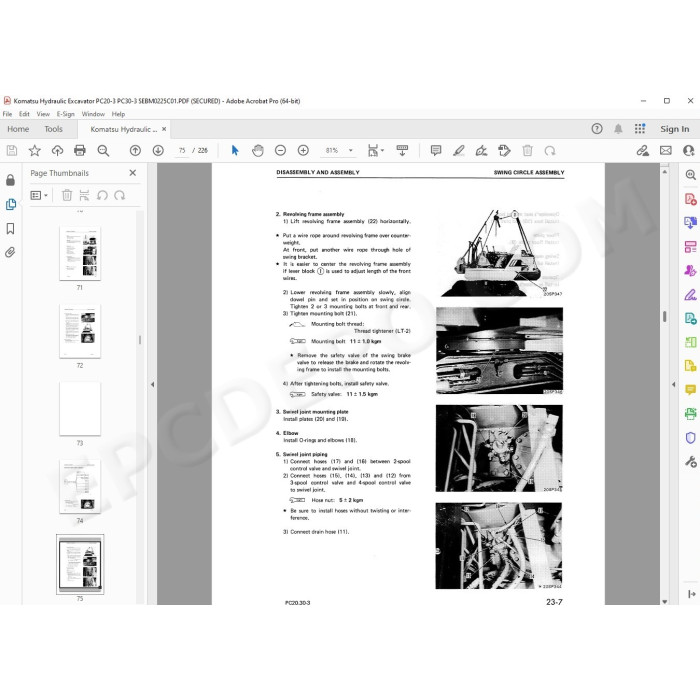Click the page number input field
Image resolution: width=700 pixels, height=700 pixels.
pos(182,151)
